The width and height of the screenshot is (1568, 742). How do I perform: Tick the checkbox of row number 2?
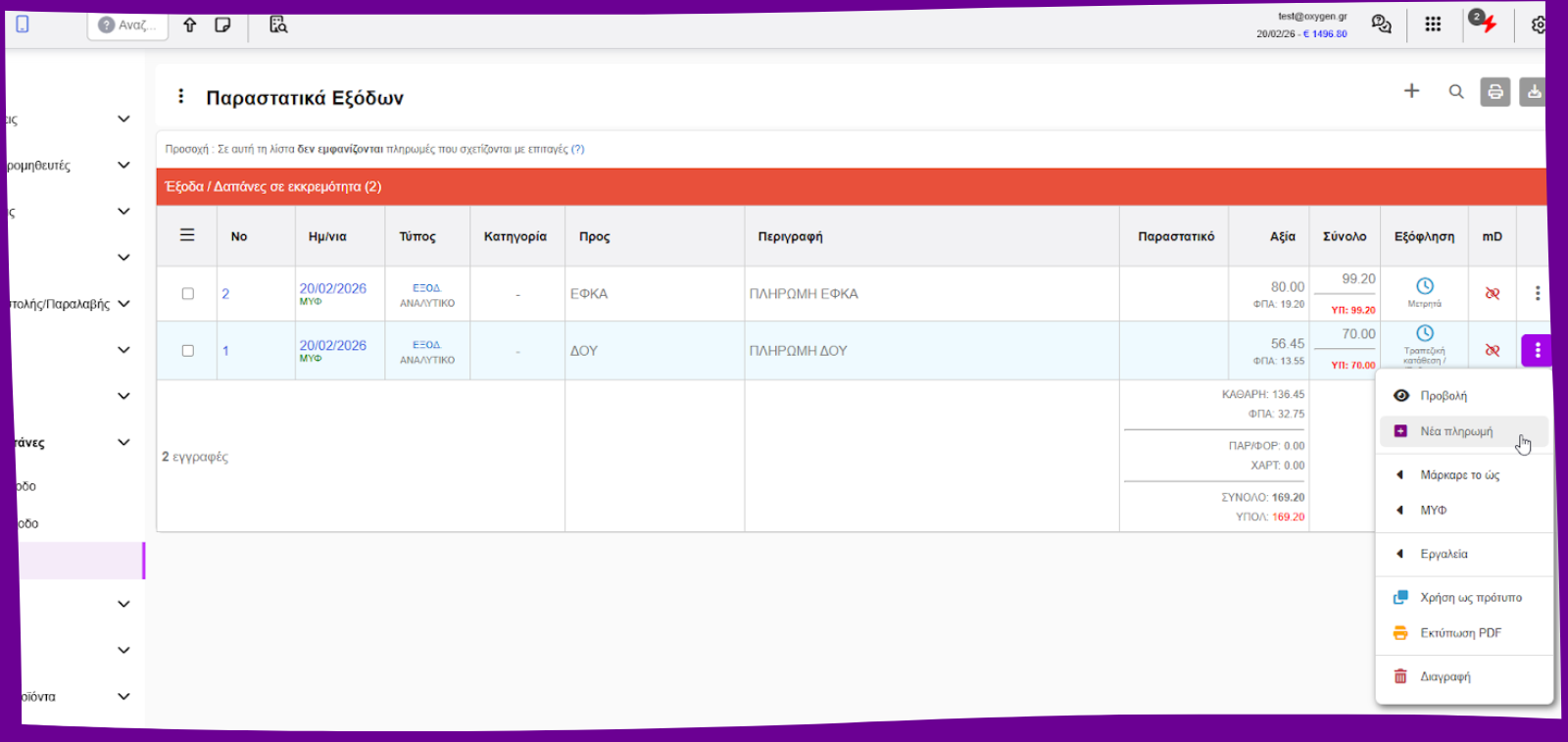tap(187, 293)
